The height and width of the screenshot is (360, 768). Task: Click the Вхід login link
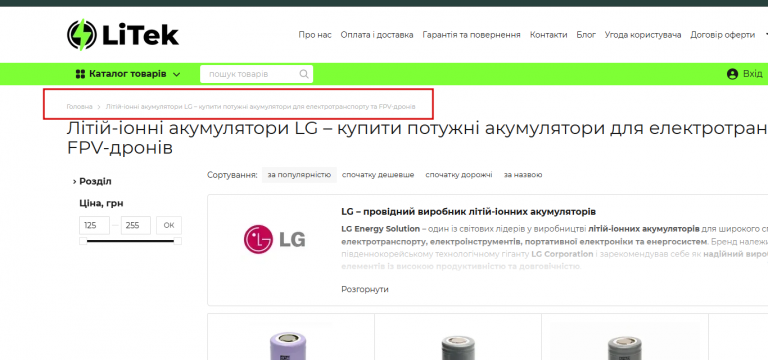[x=752, y=74]
